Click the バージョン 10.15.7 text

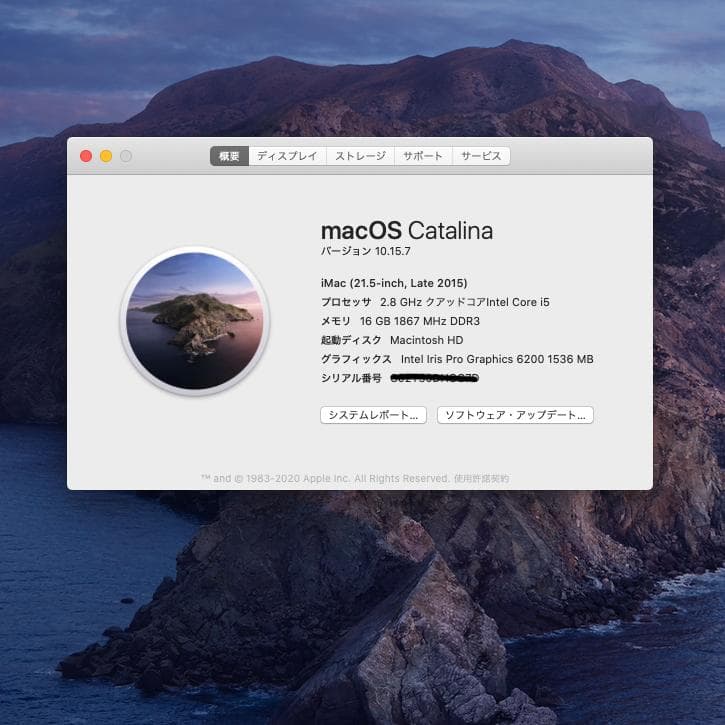click(x=366, y=251)
